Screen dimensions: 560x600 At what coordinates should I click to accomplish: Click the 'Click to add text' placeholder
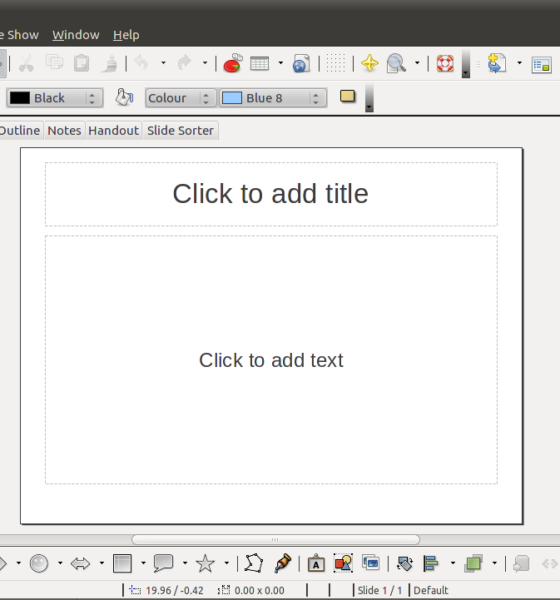tap(271, 360)
